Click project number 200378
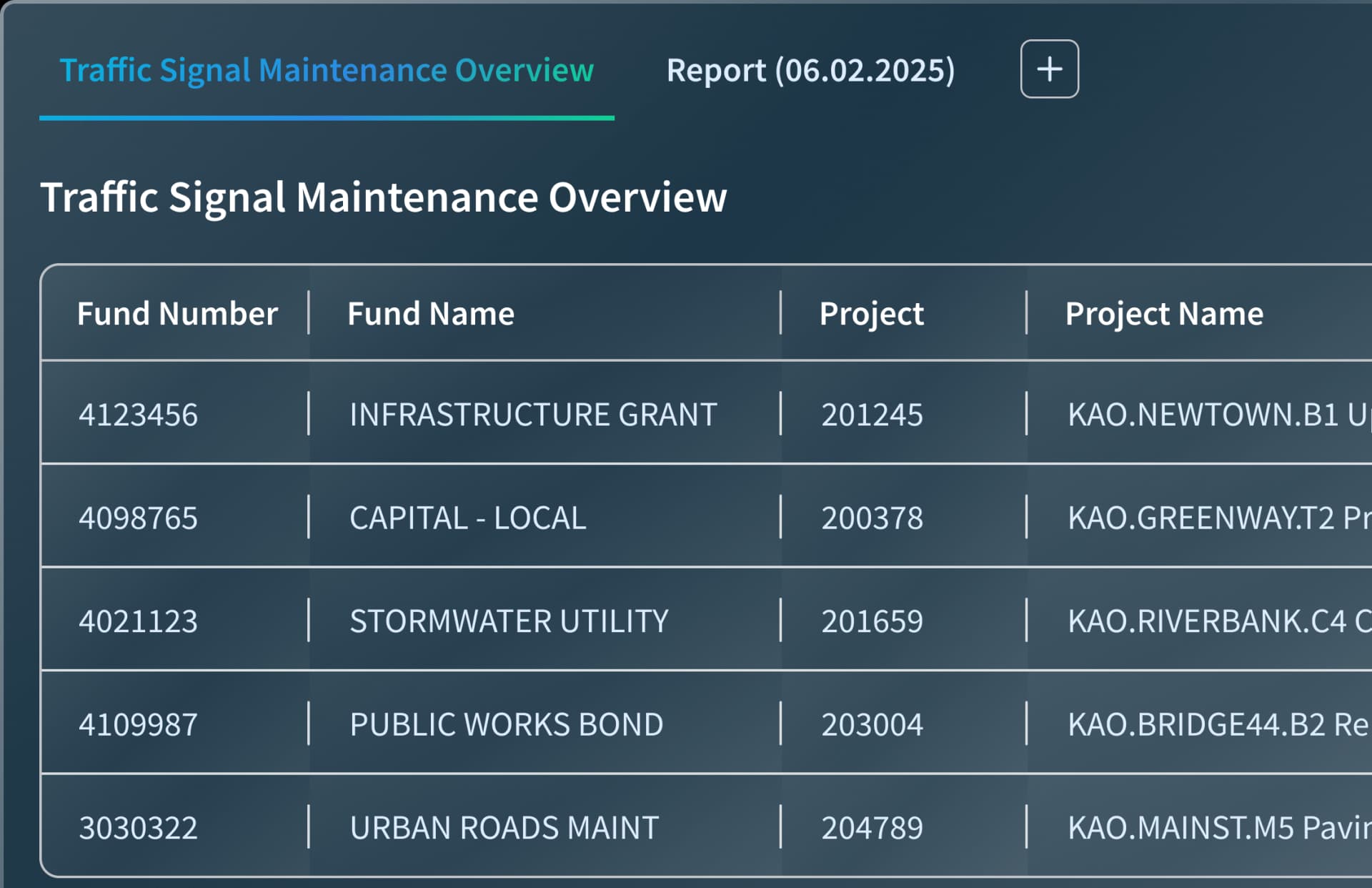 pyautogui.click(x=872, y=518)
